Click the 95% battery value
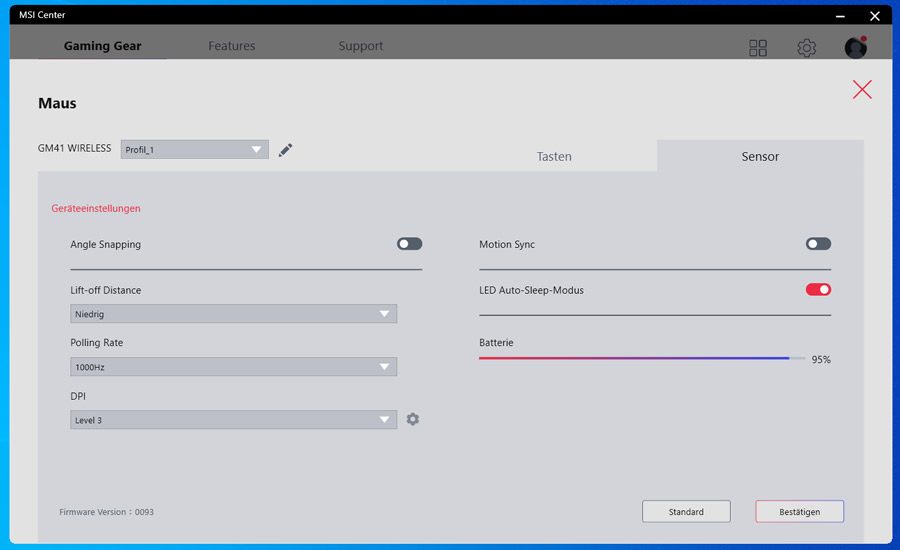The image size is (900, 550). 821,359
